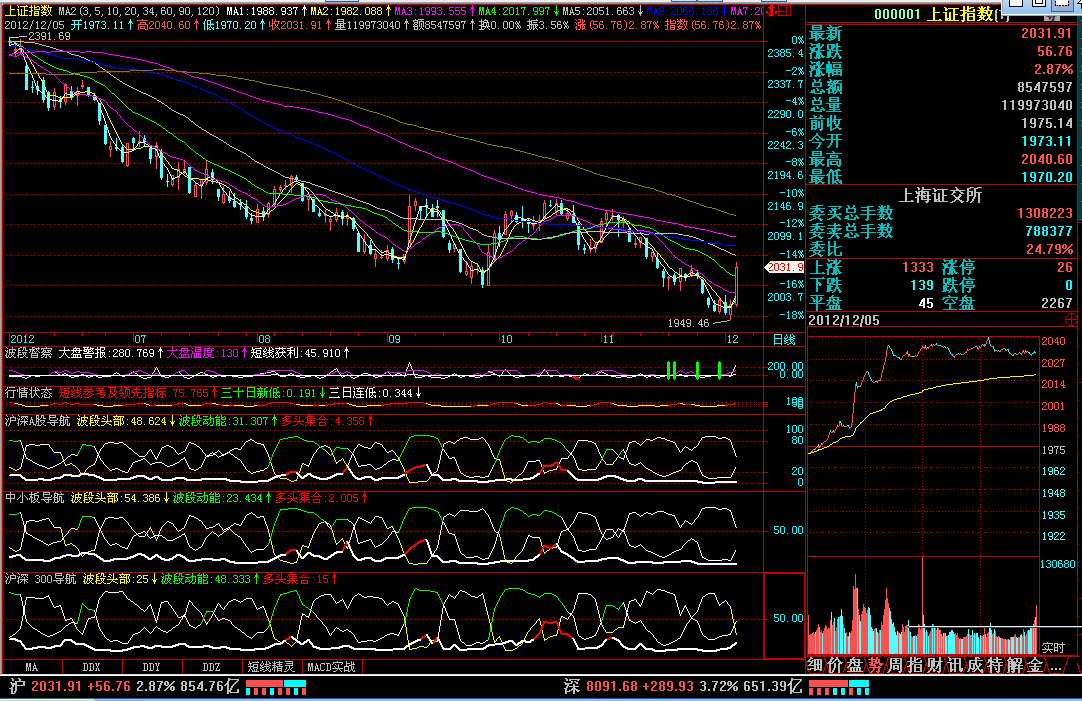The height and width of the screenshot is (701, 1082).
Task: Click the 沪深A股导航 indicator label
Action: pos(37,421)
